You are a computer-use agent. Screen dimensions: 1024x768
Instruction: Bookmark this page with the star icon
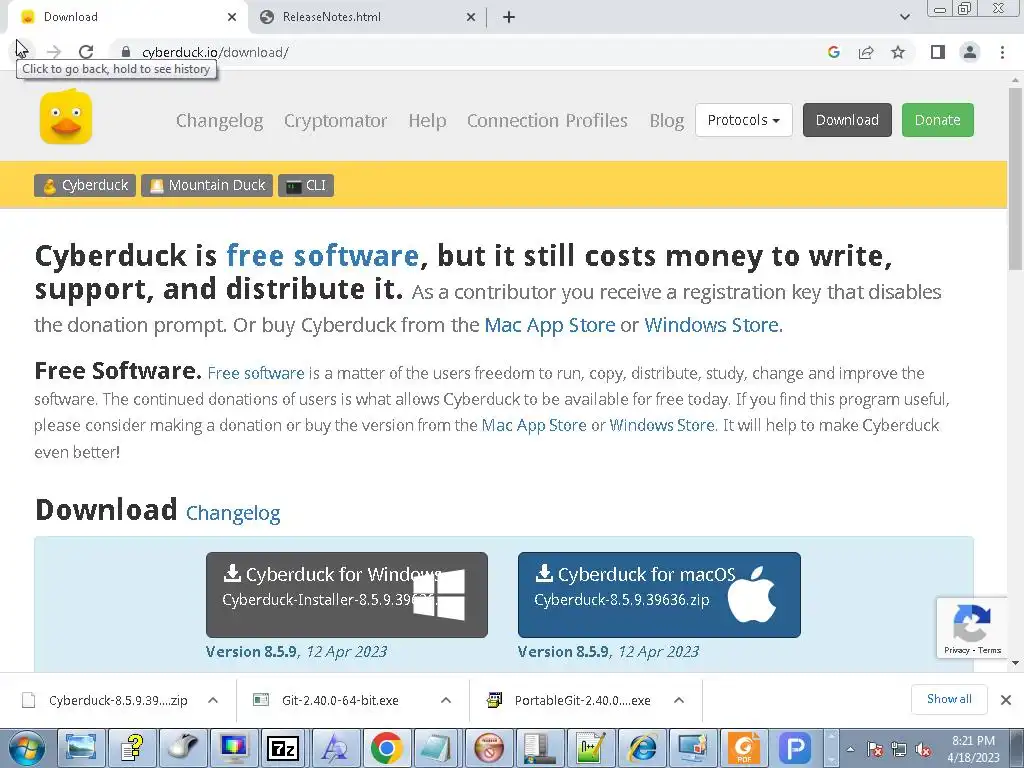899,52
